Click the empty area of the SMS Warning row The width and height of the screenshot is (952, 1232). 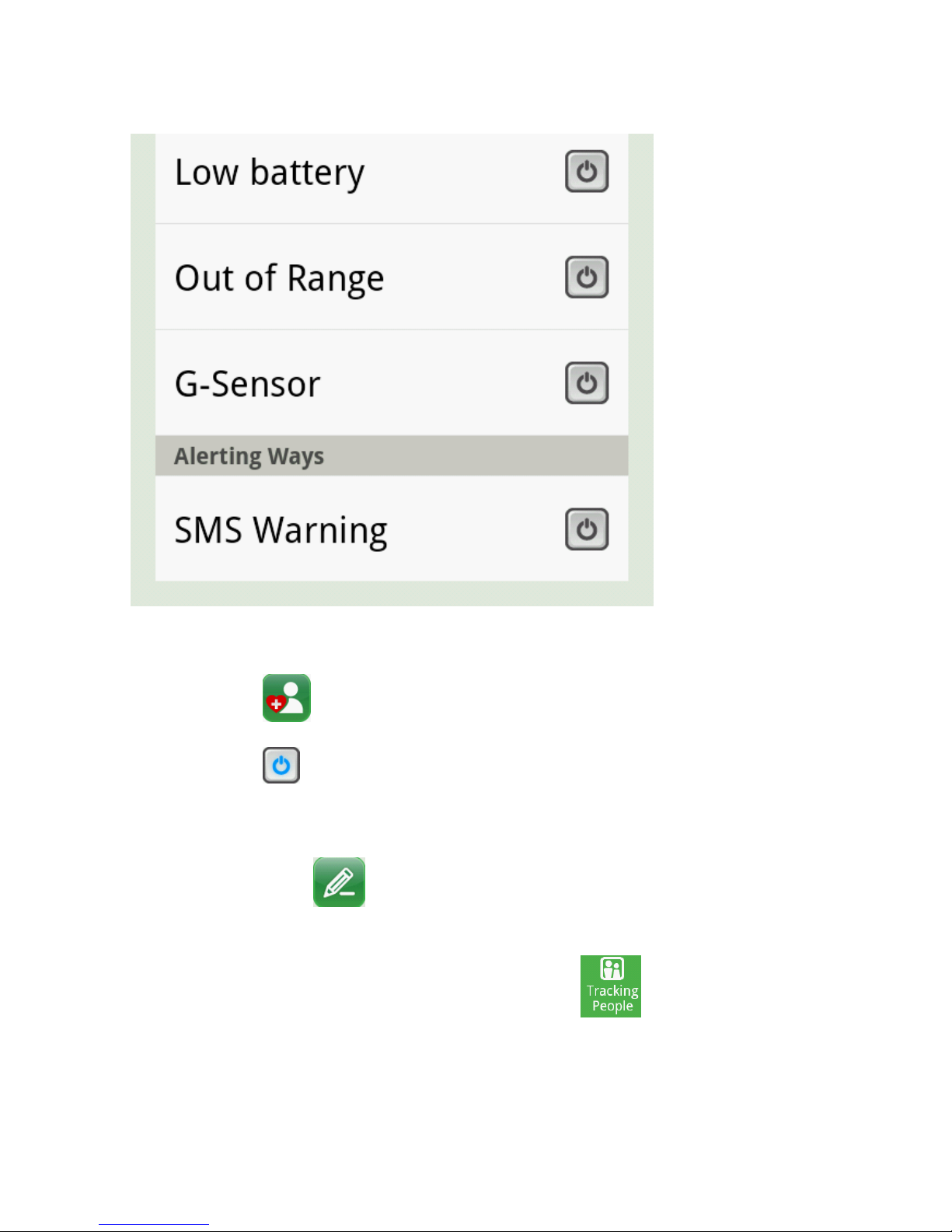[x=476, y=529]
